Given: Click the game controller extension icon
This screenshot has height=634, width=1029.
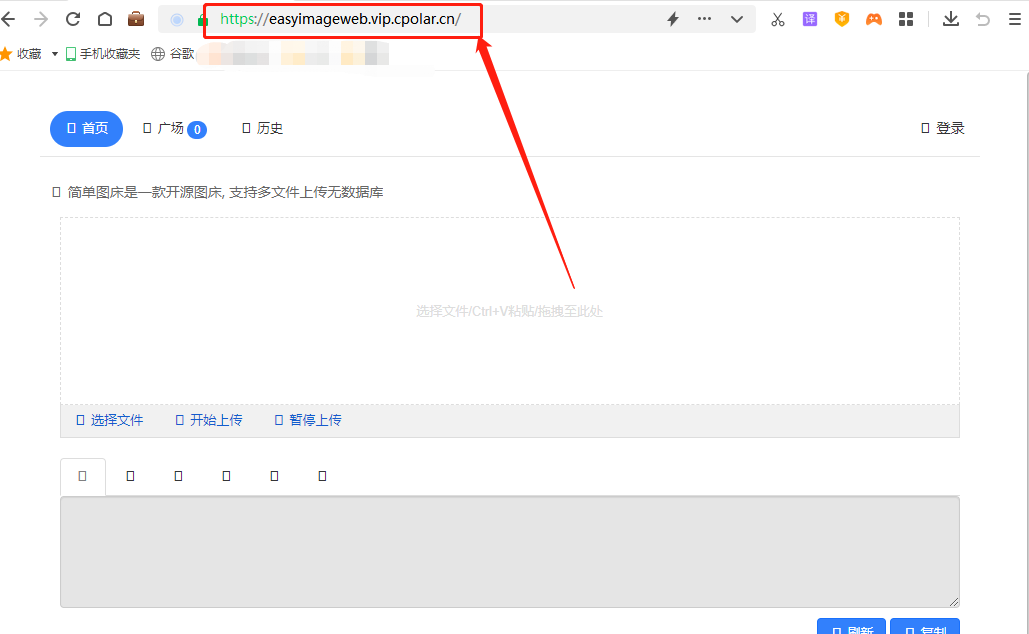Looking at the screenshot, I should [x=873, y=18].
